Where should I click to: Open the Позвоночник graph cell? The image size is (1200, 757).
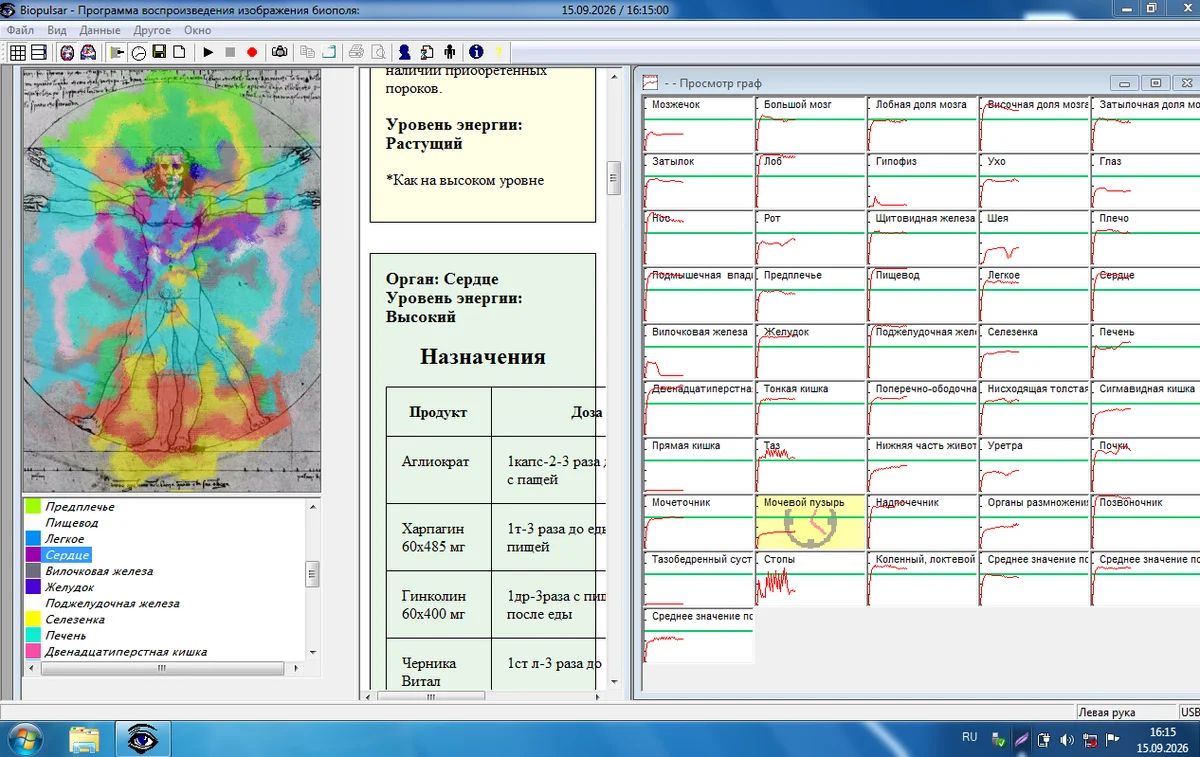(1146, 522)
